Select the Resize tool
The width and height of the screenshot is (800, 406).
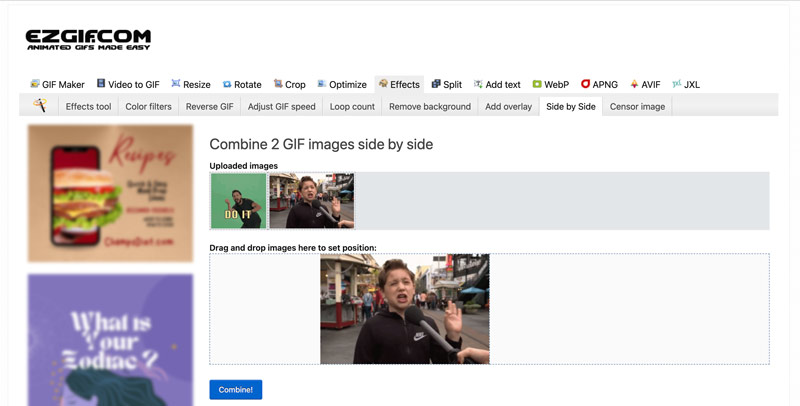click(190, 85)
